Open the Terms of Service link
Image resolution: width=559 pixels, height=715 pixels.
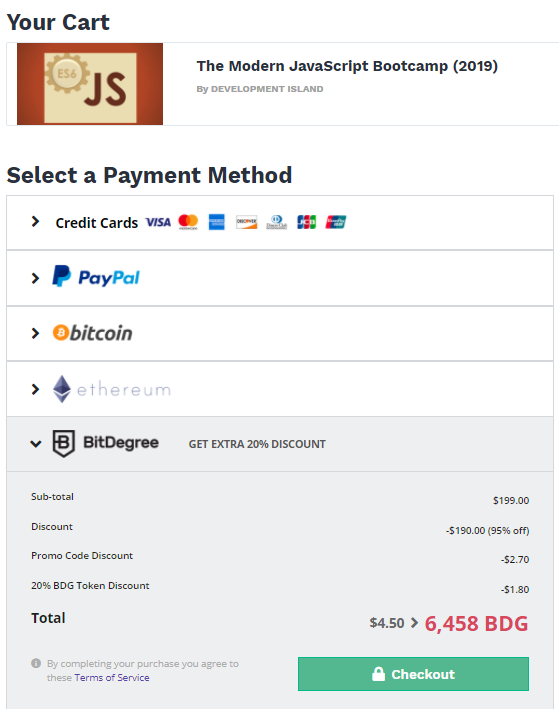click(x=112, y=678)
